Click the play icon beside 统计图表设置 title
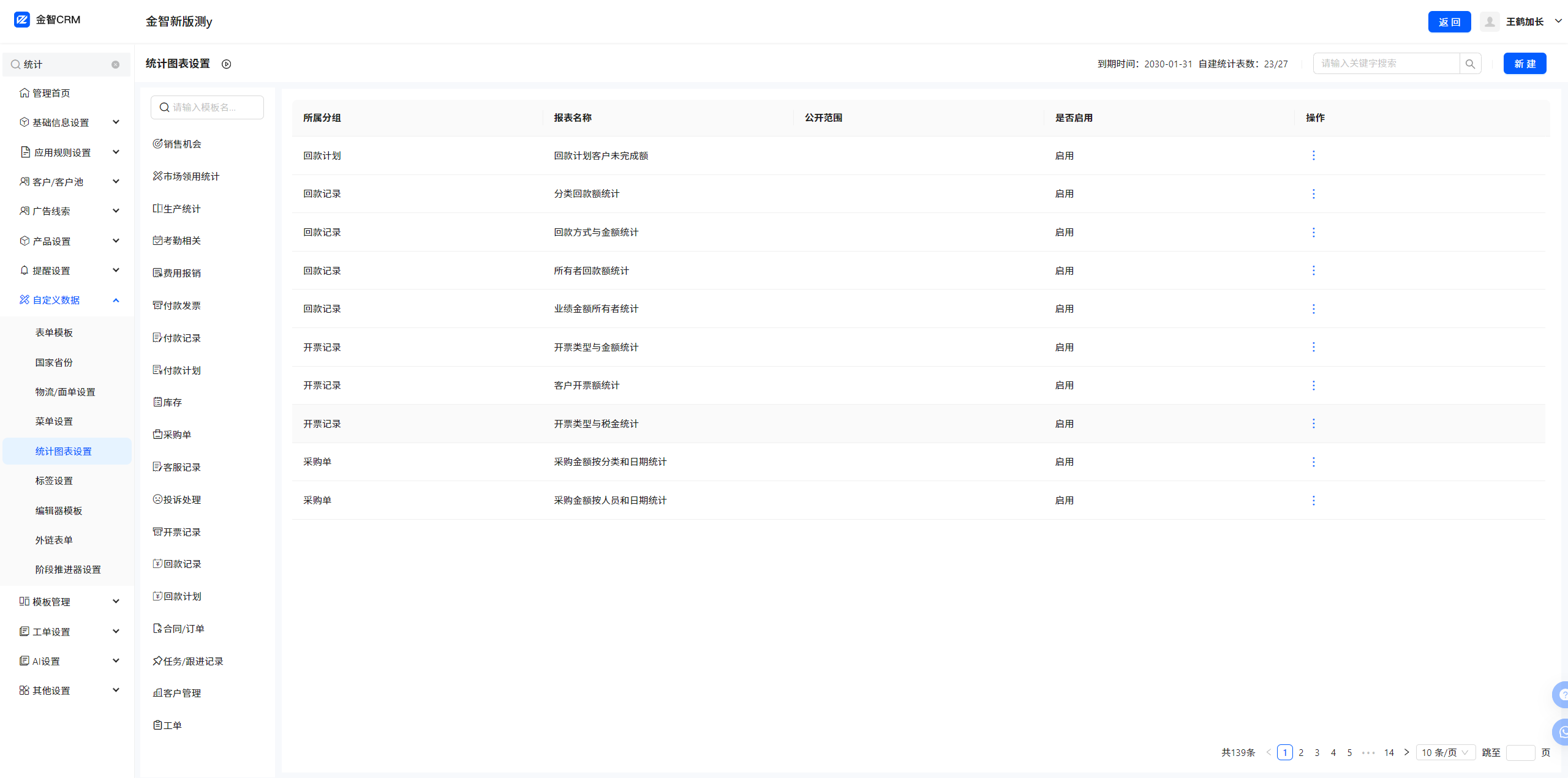 click(x=226, y=64)
